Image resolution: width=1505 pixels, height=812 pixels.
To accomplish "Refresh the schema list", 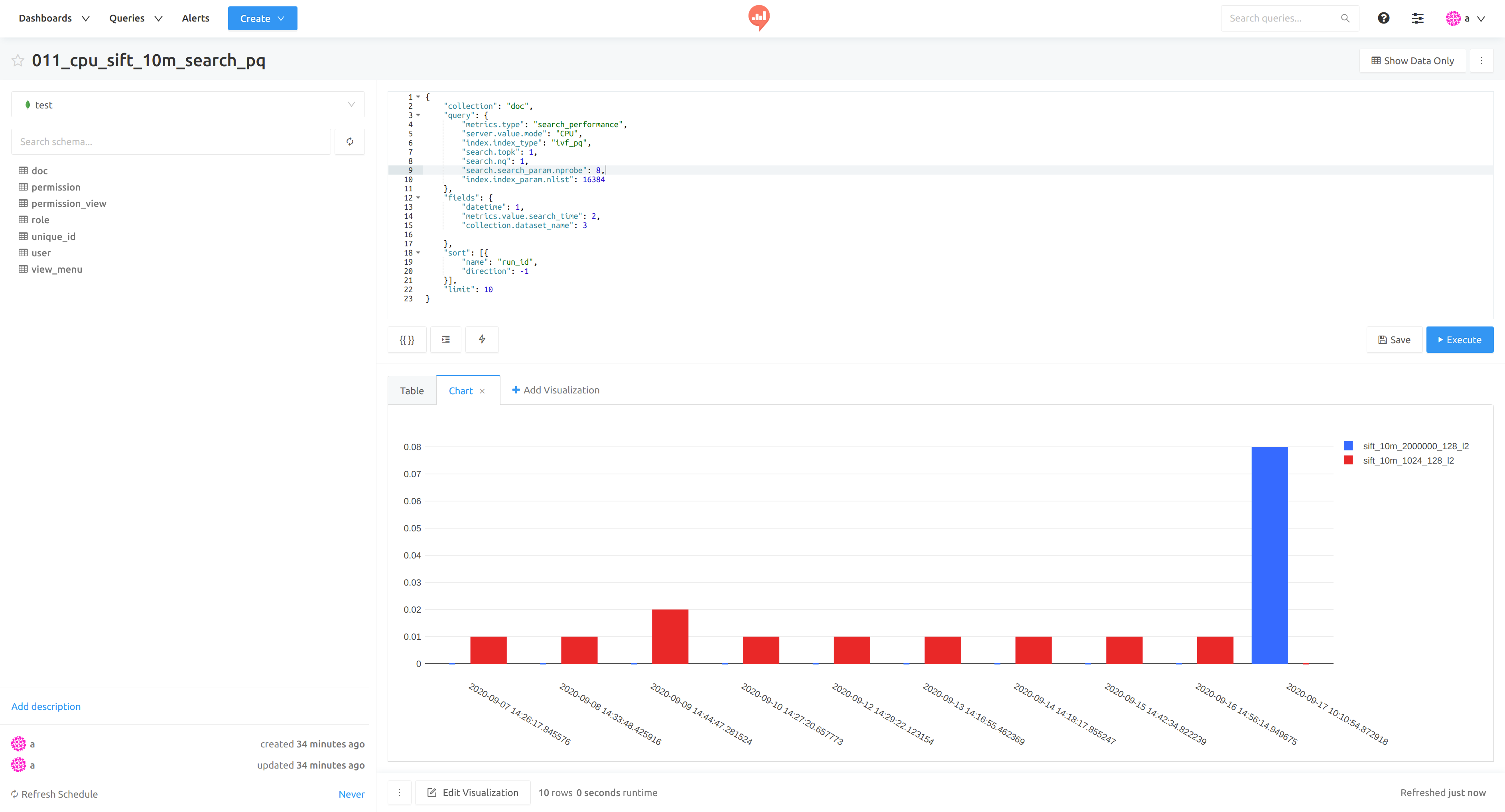I will click(349, 142).
